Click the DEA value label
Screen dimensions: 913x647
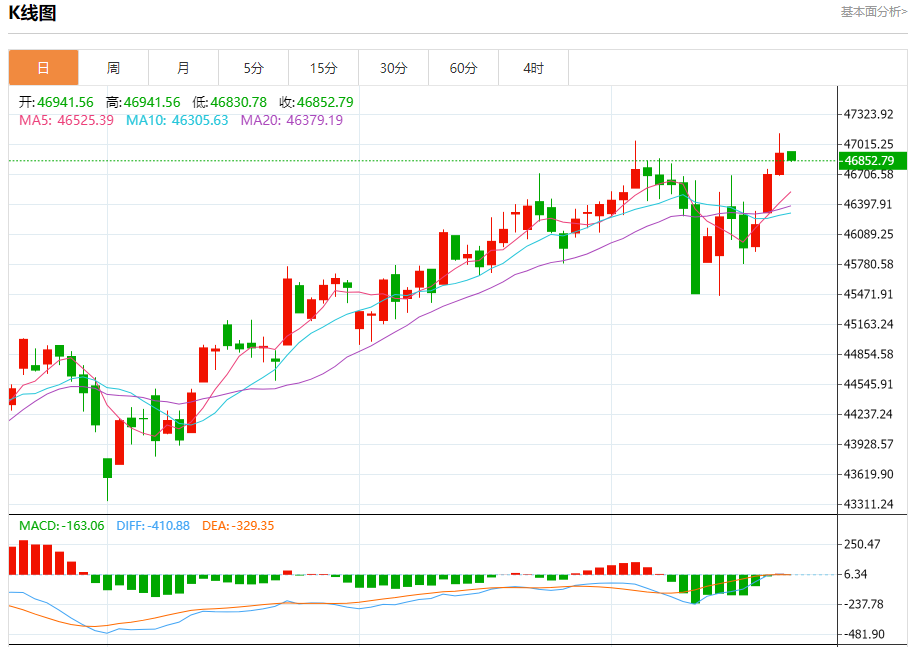237,525
